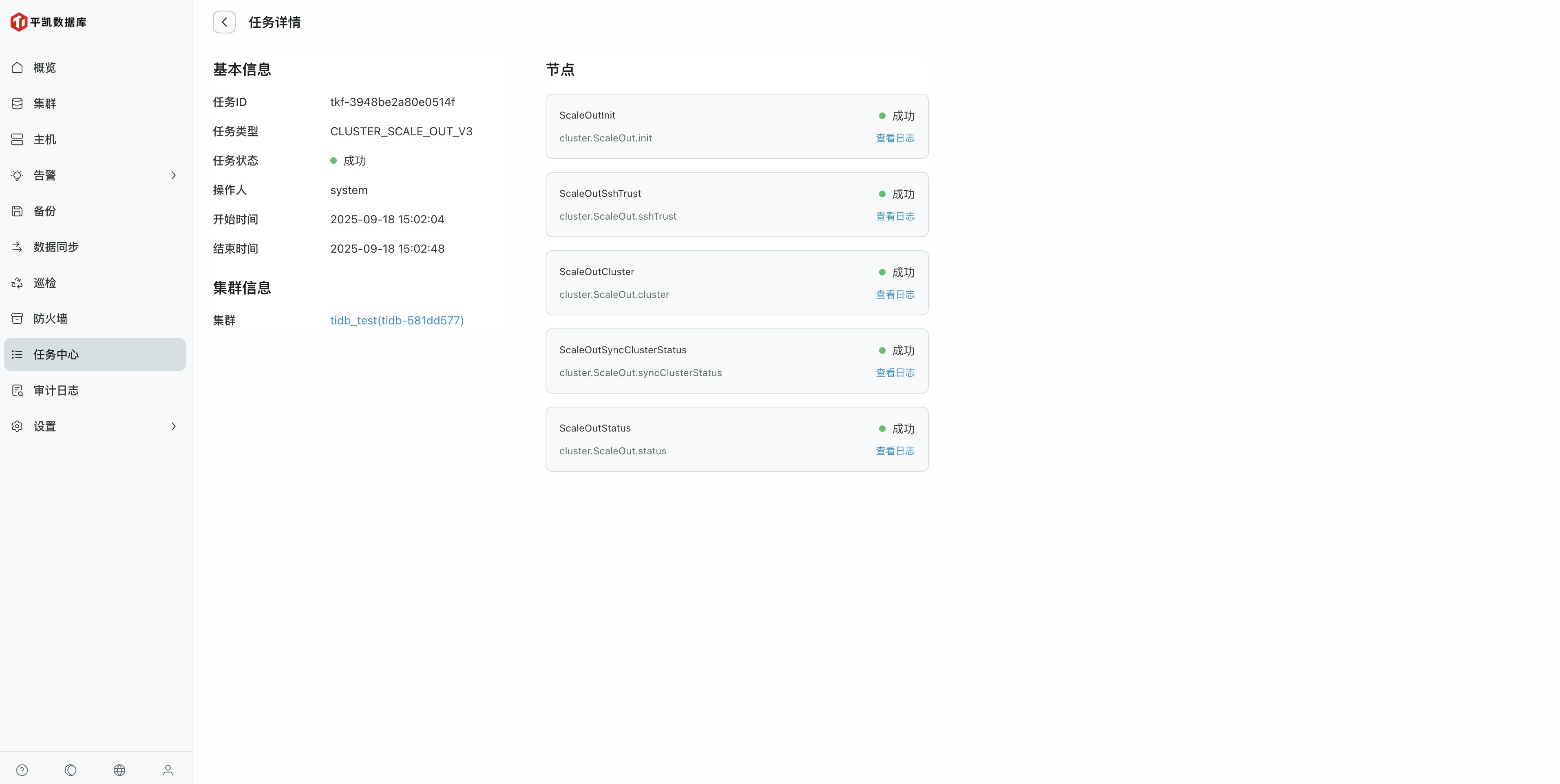Click the 集群 database icon in sidebar
This screenshot has height=784, width=1560.
[18, 104]
